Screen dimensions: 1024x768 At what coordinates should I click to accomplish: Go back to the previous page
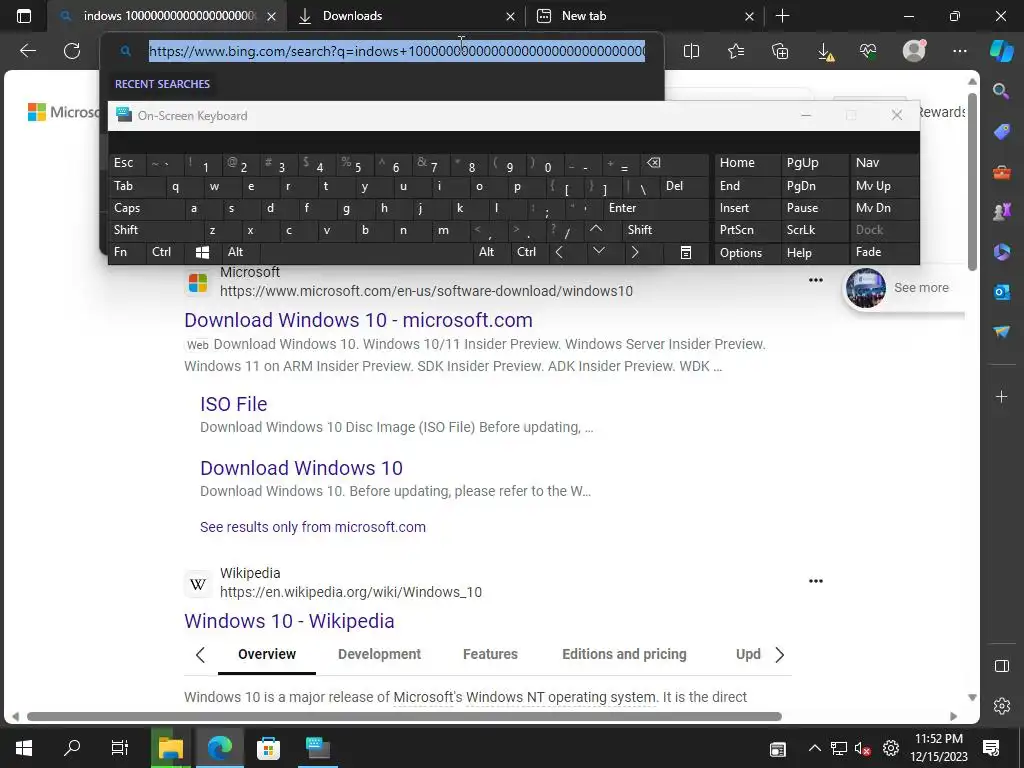pyautogui.click(x=28, y=51)
